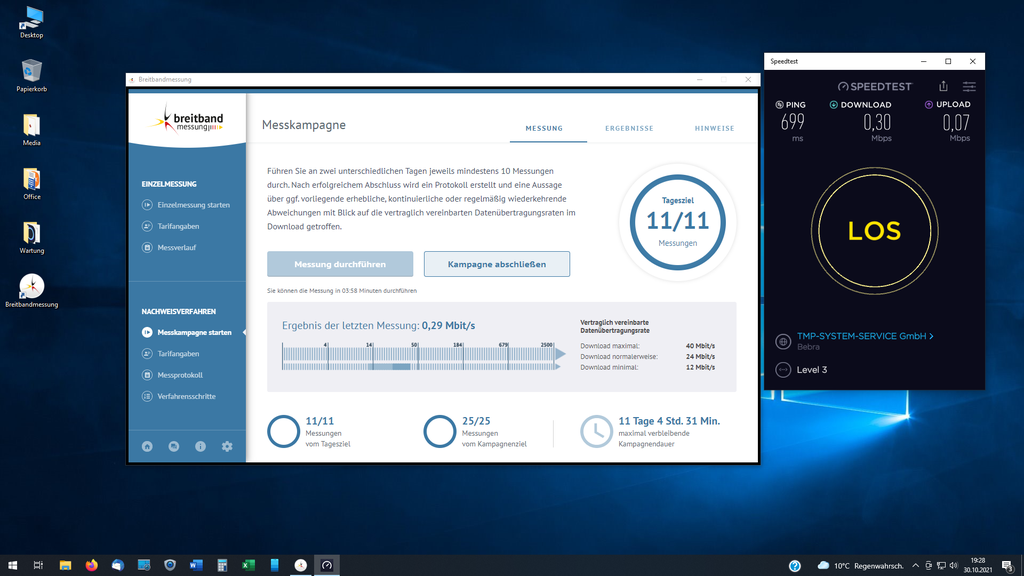1024x576 pixels.
Task: Switch to the ERGEBNISSE tab
Action: [629, 128]
